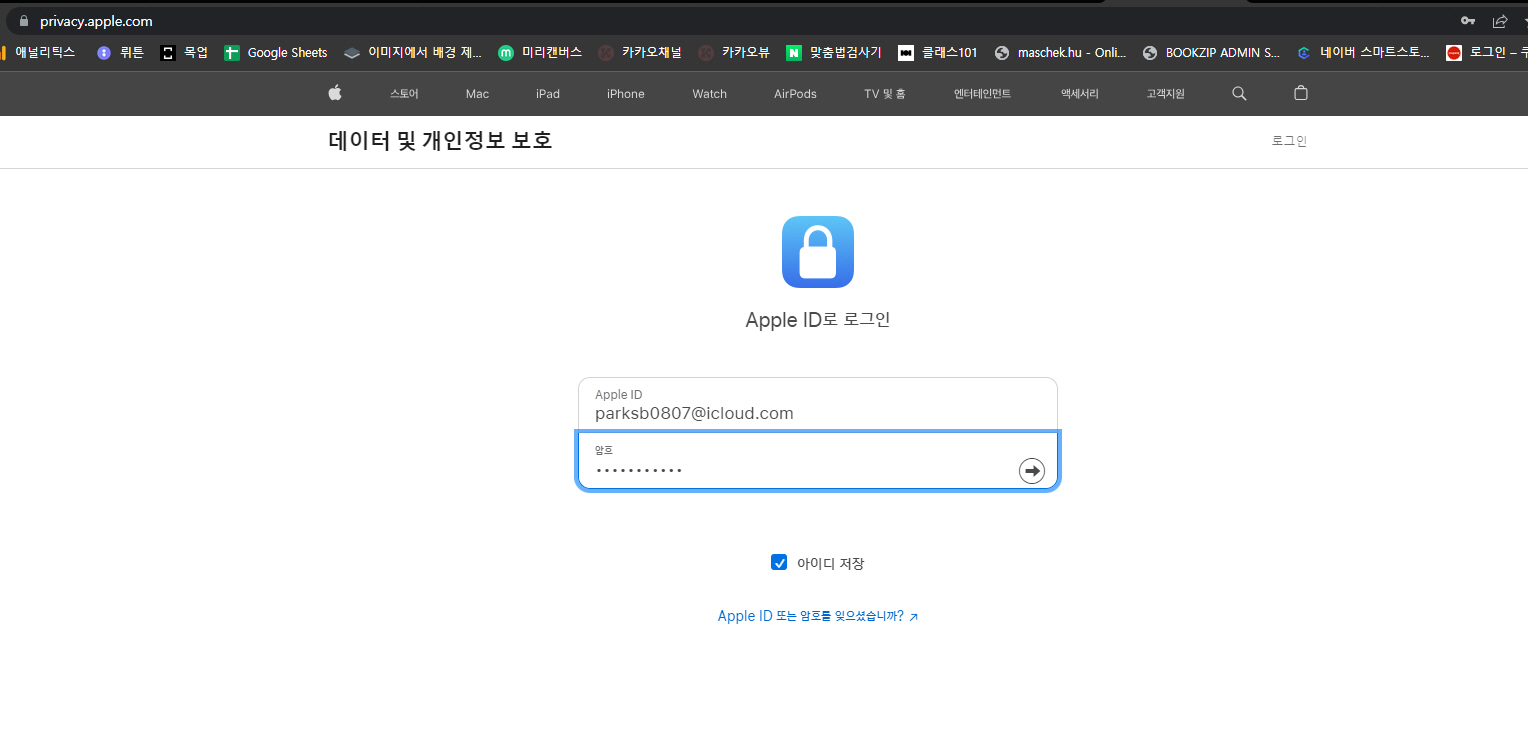Open 액세서리 in Apple navigation
This screenshot has width=1528, height=747.
[1080, 94]
